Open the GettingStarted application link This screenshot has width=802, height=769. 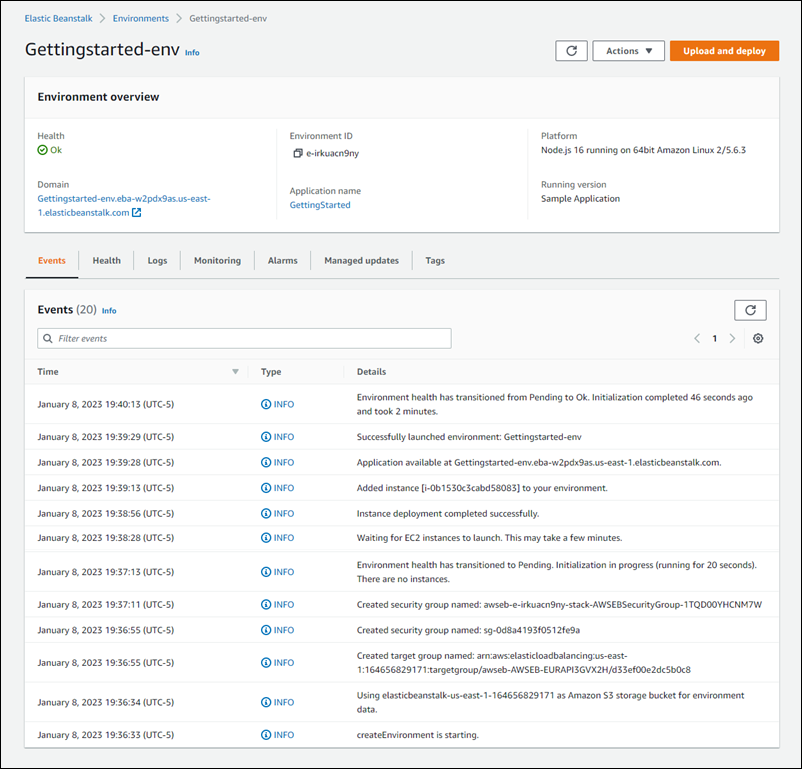coord(319,205)
